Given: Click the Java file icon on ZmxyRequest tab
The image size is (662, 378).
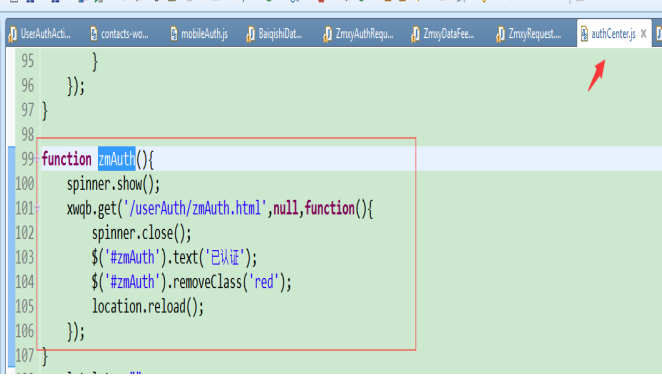Looking at the screenshot, I should point(501,34).
